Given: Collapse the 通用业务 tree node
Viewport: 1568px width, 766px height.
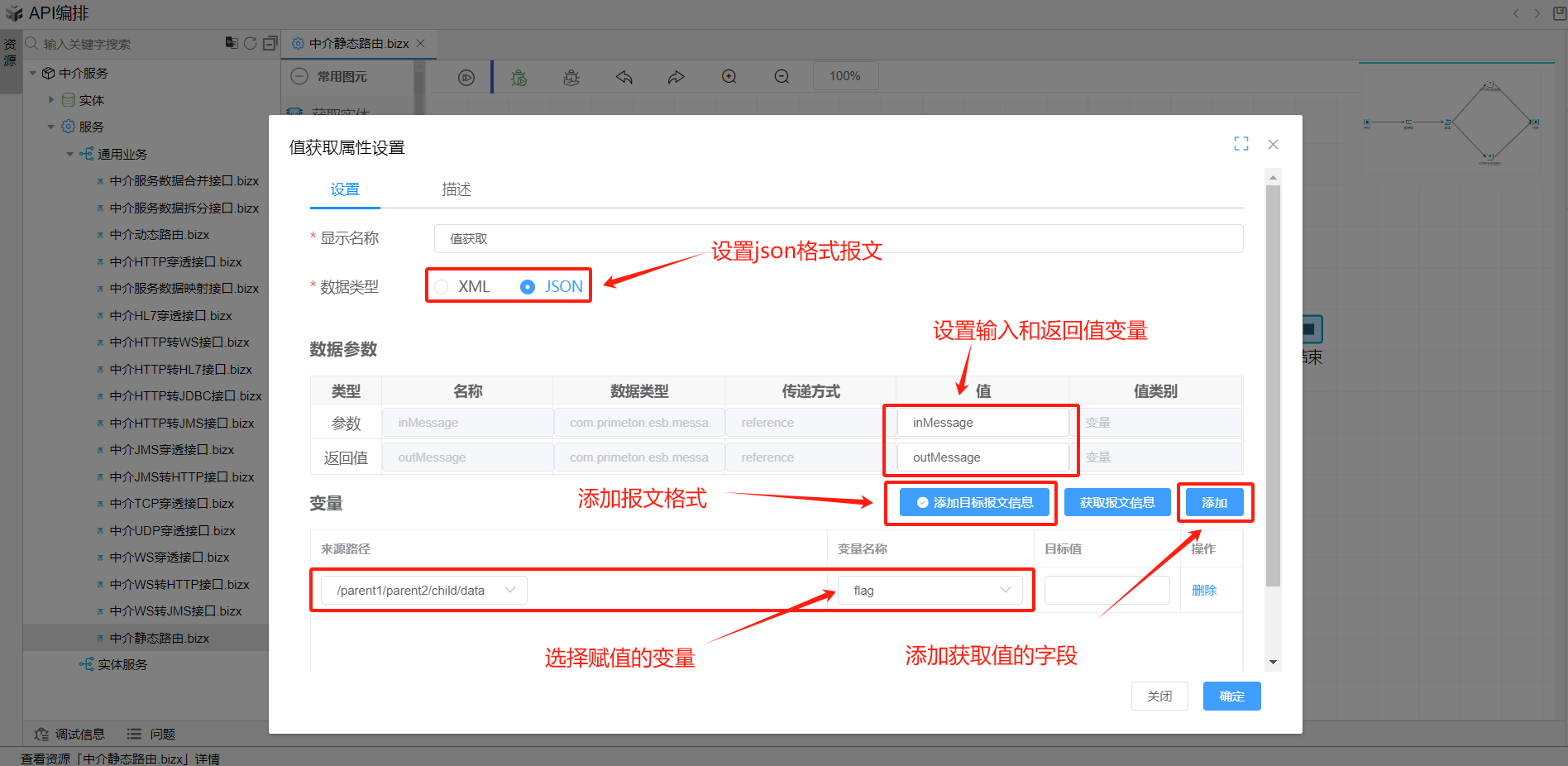Looking at the screenshot, I should [70, 155].
